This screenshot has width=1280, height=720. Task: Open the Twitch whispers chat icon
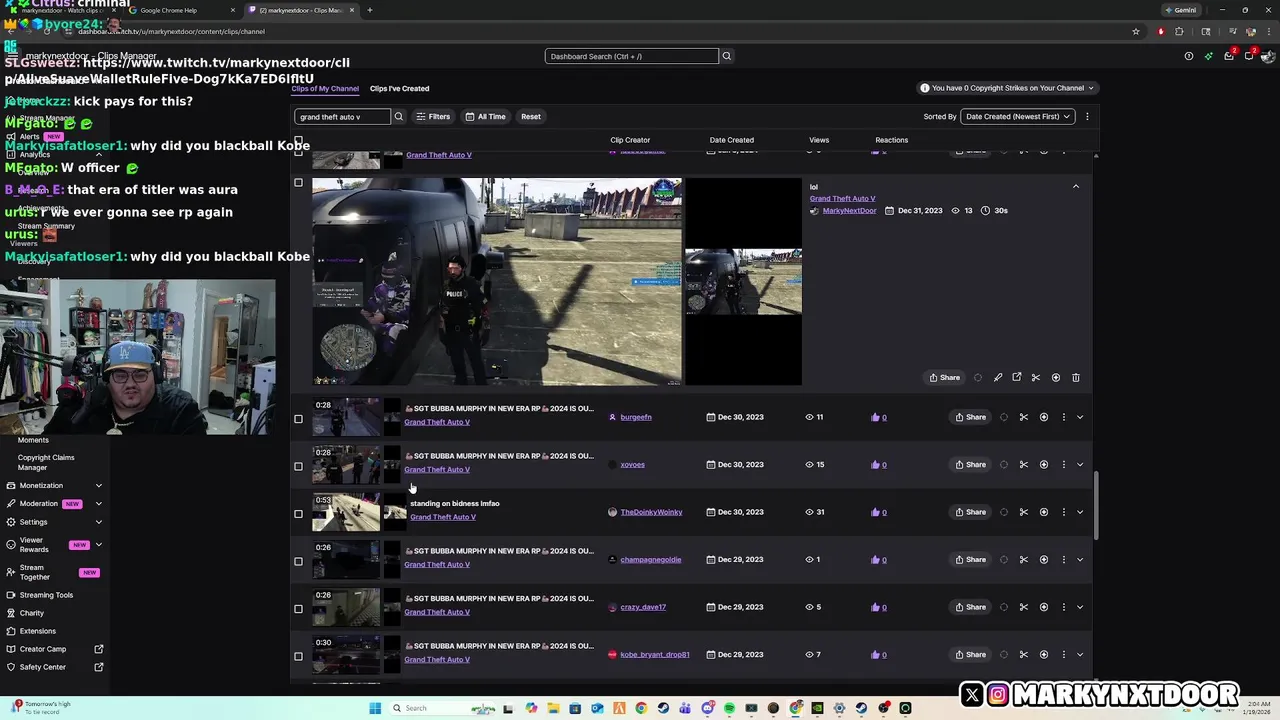pyautogui.click(x=1249, y=56)
